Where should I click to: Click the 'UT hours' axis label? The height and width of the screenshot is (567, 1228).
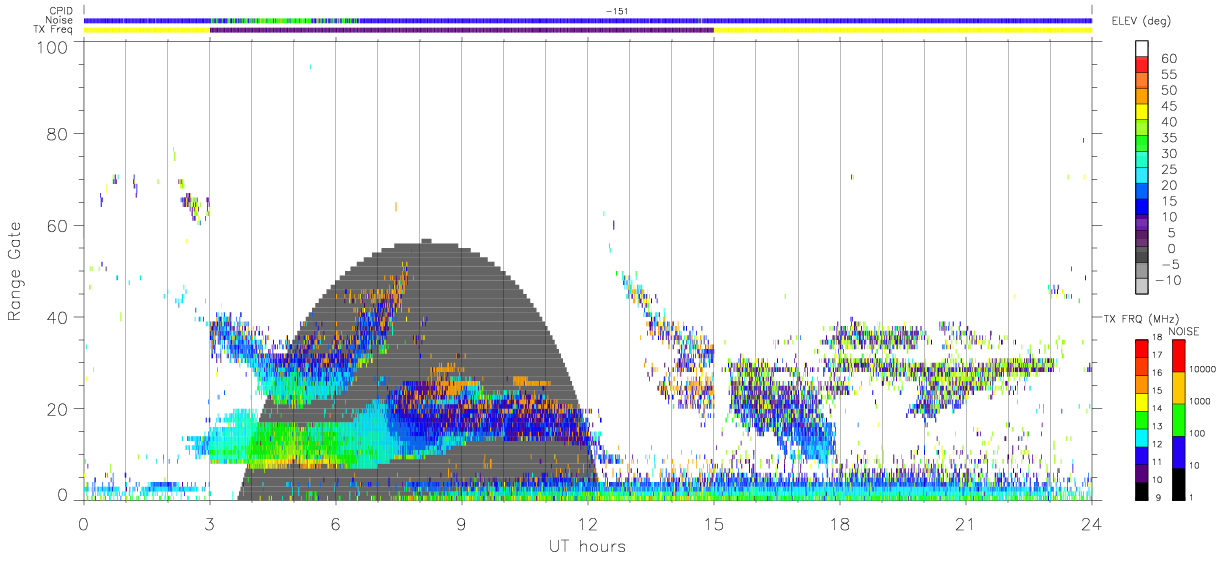pos(586,547)
